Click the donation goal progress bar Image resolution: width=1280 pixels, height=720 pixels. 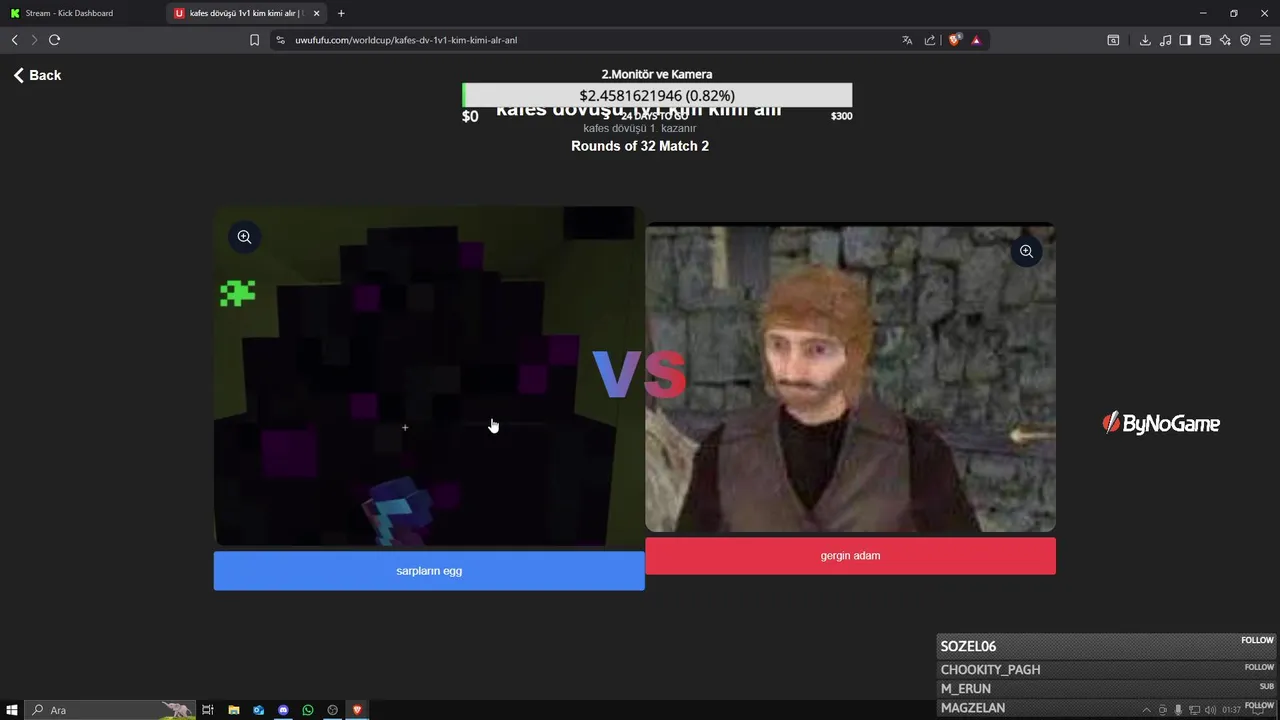click(x=657, y=95)
